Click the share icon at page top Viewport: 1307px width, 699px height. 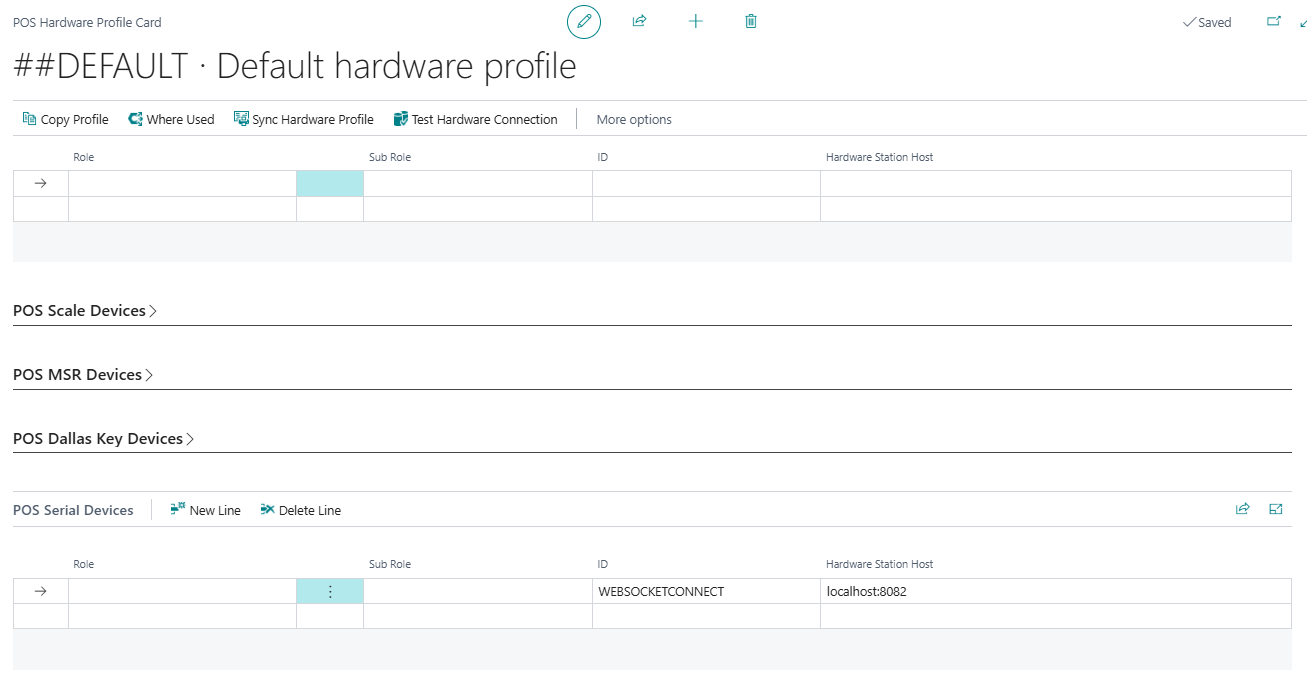(639, 21)
